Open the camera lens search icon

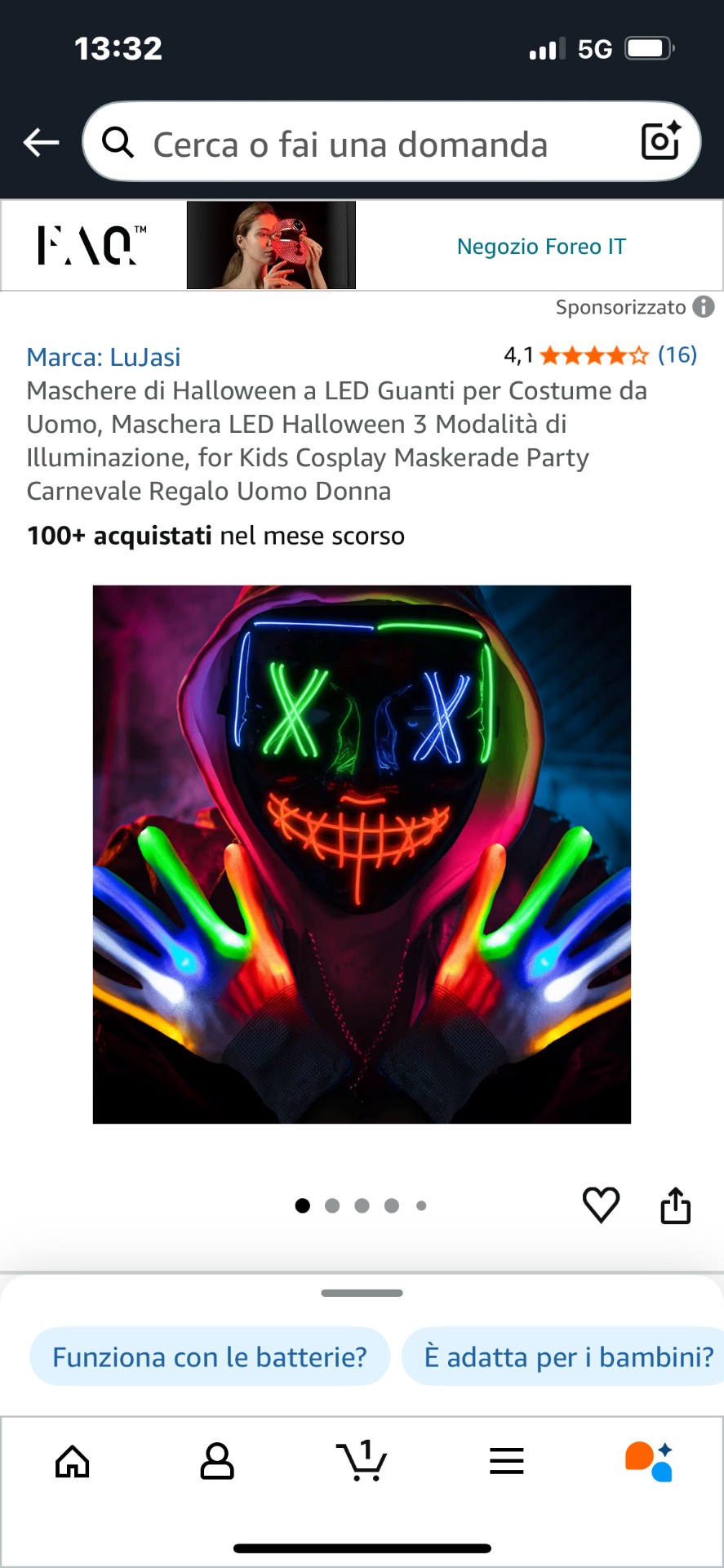(x=660, y=140)
